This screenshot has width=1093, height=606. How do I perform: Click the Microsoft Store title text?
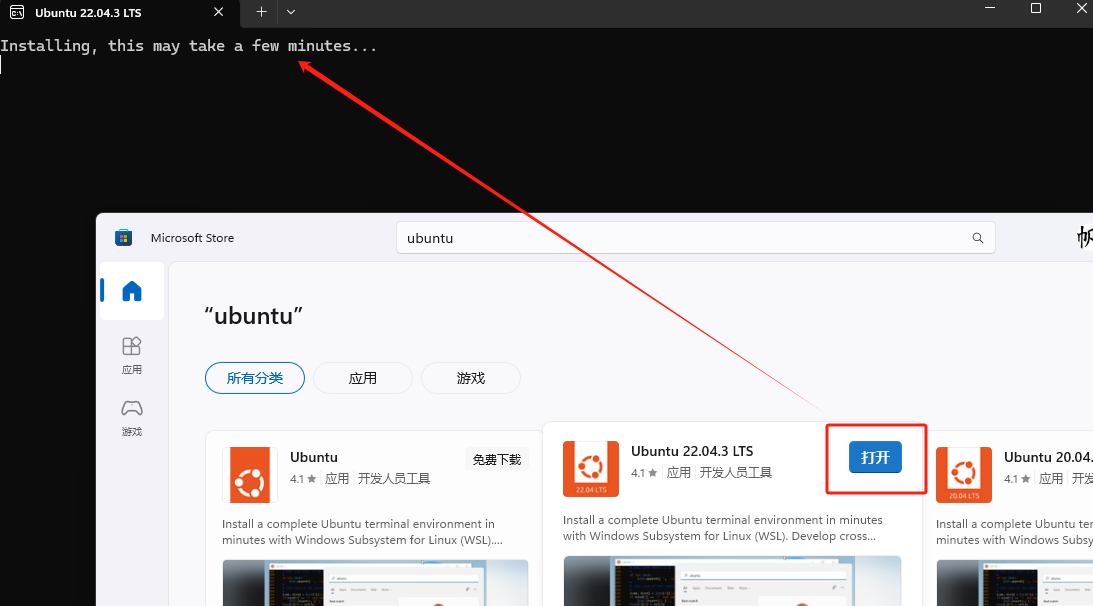(x=192, y=238)
